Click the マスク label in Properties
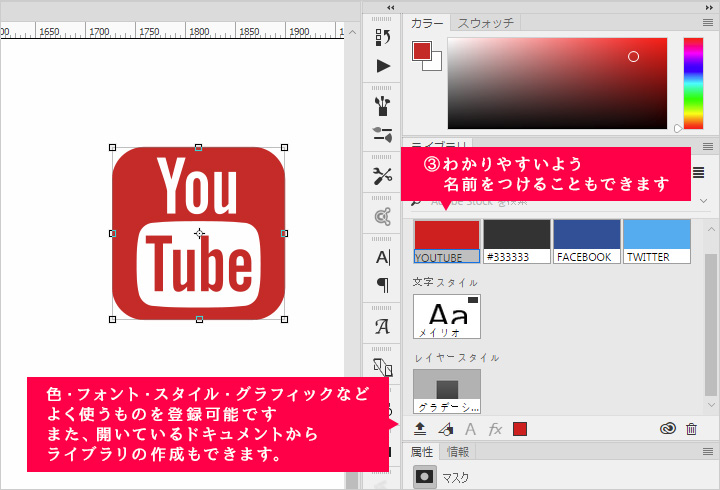This screenshot has width=720, height=490. [x=455, y=478]
